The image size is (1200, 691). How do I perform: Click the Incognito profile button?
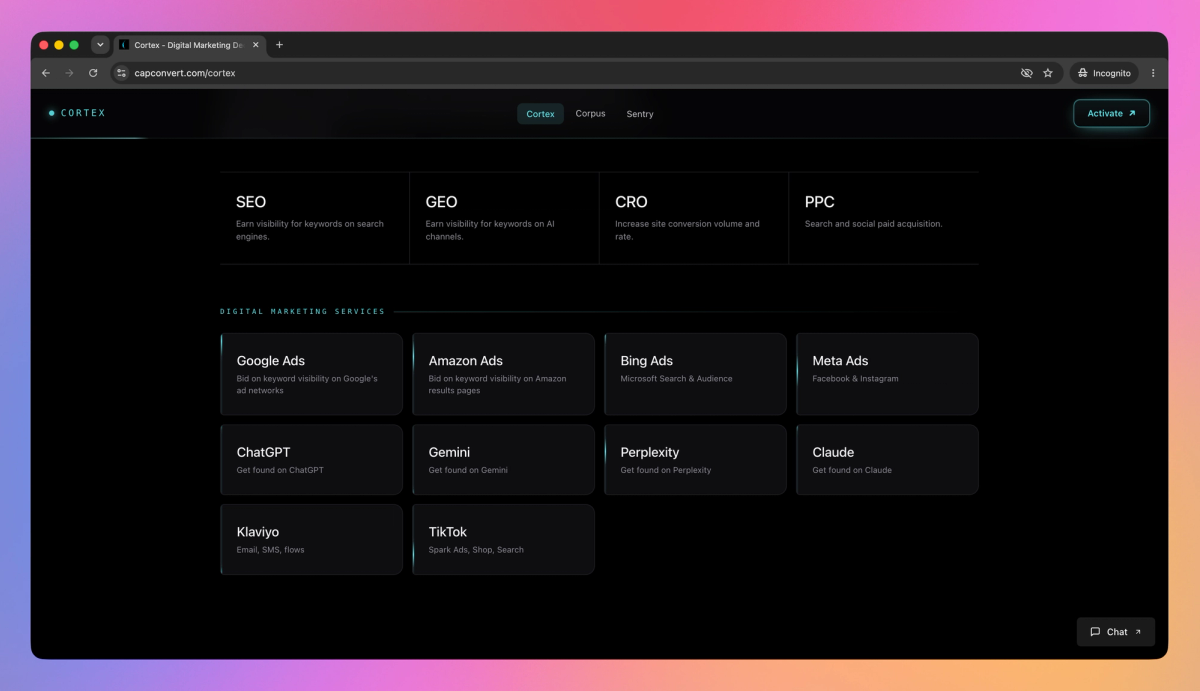(x=1104, y=73)
